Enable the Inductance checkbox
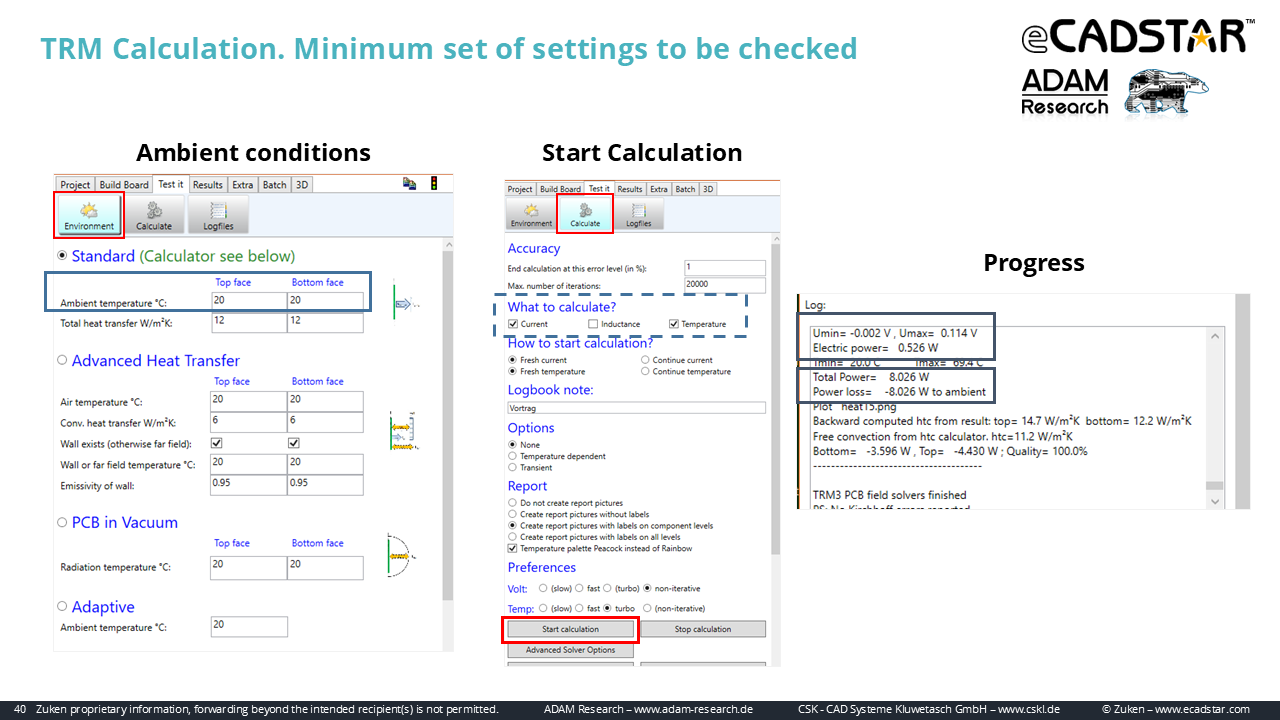 tap(593, 324)
